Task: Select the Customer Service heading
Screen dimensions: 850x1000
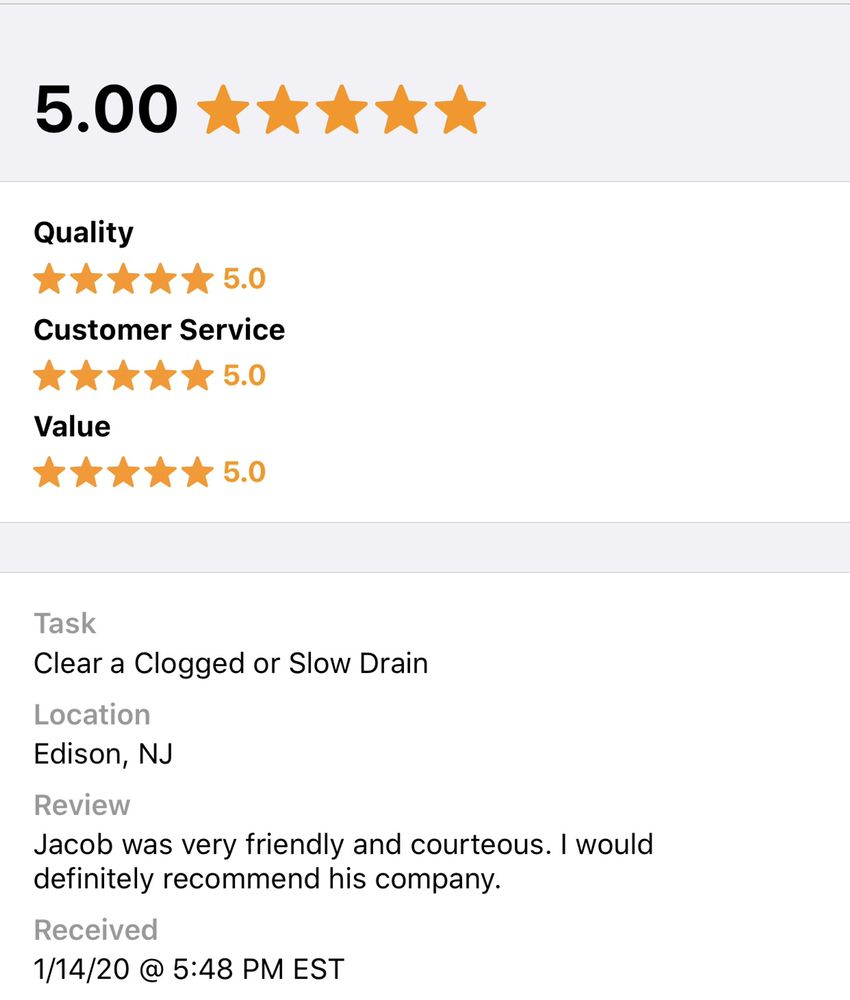Action: coord(159,330)
